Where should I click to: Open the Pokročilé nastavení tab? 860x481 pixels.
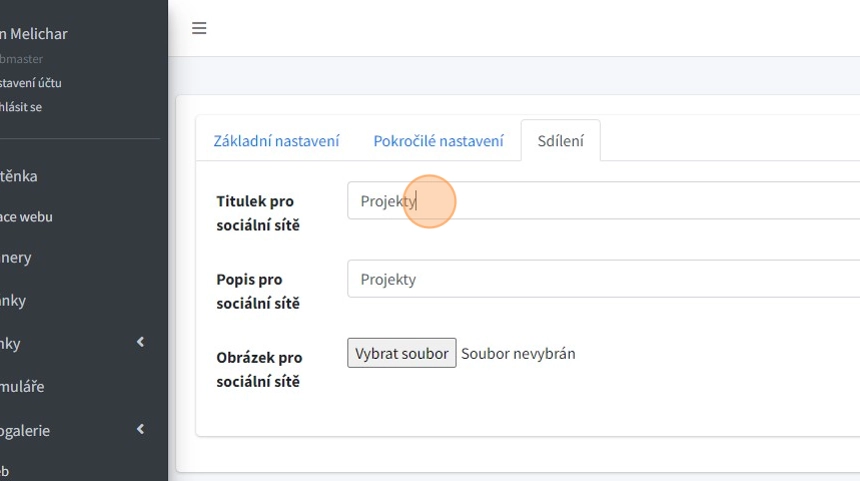coord(438,141)
